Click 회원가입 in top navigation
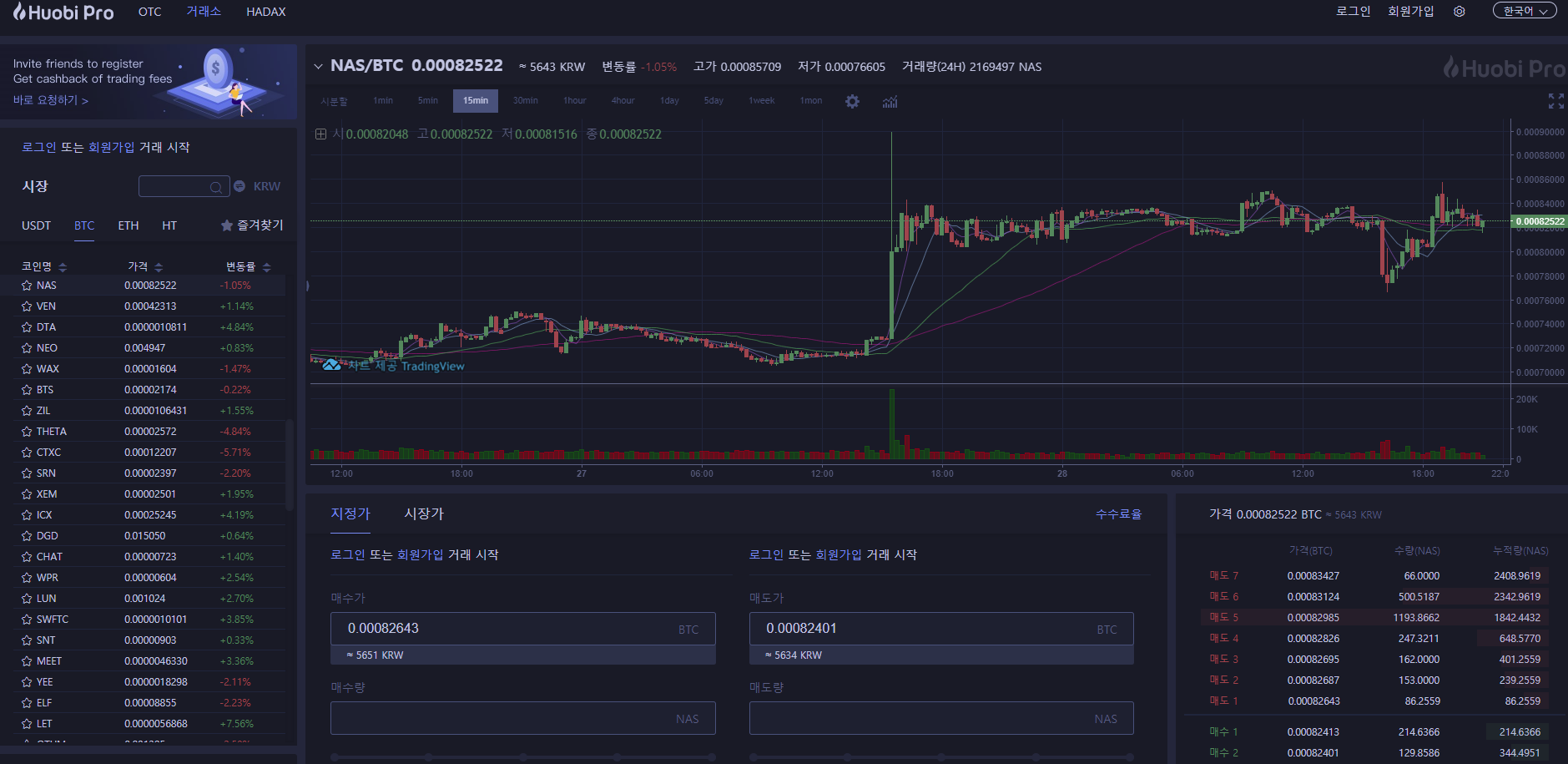This screenshot has height=764, width=1568. 1410,11
